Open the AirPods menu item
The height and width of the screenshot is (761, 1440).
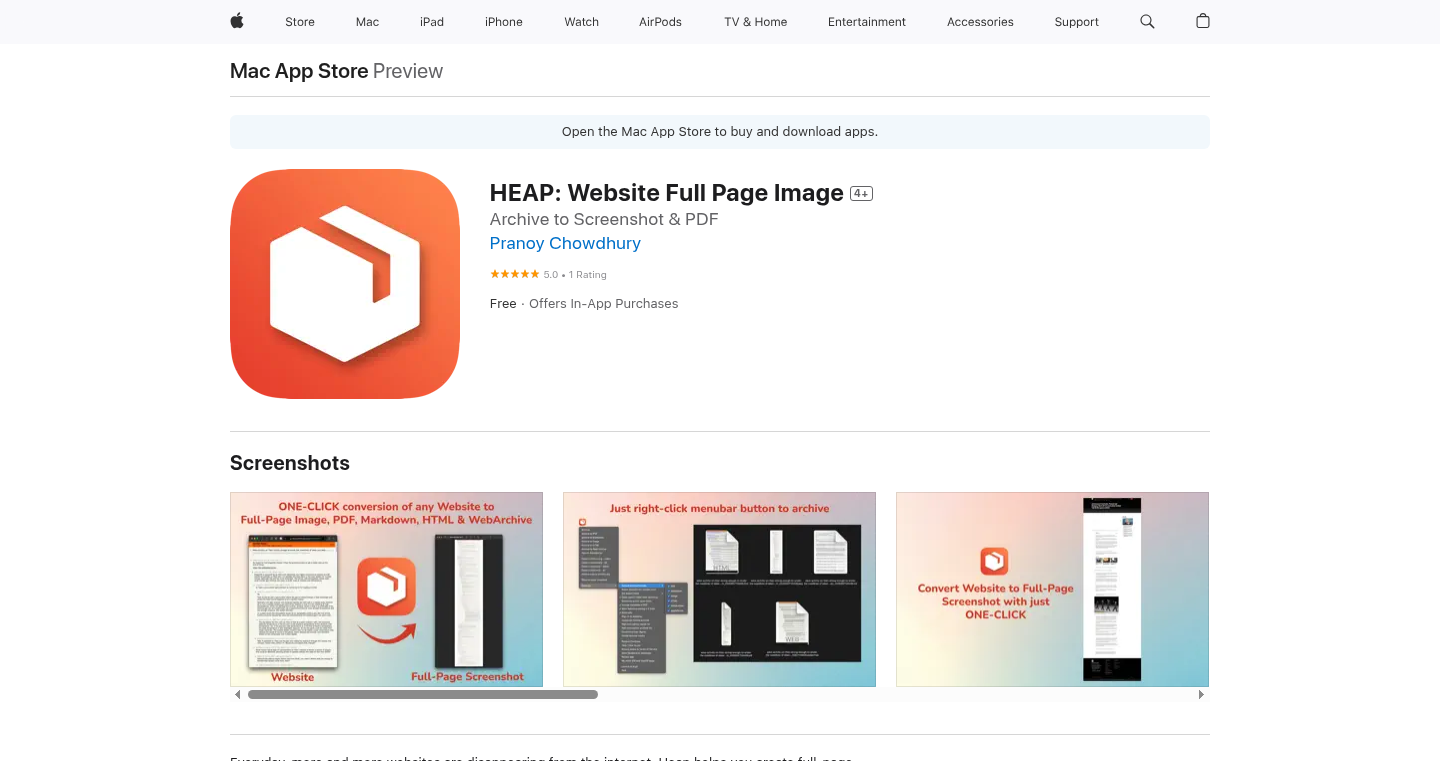pos(661,22)
